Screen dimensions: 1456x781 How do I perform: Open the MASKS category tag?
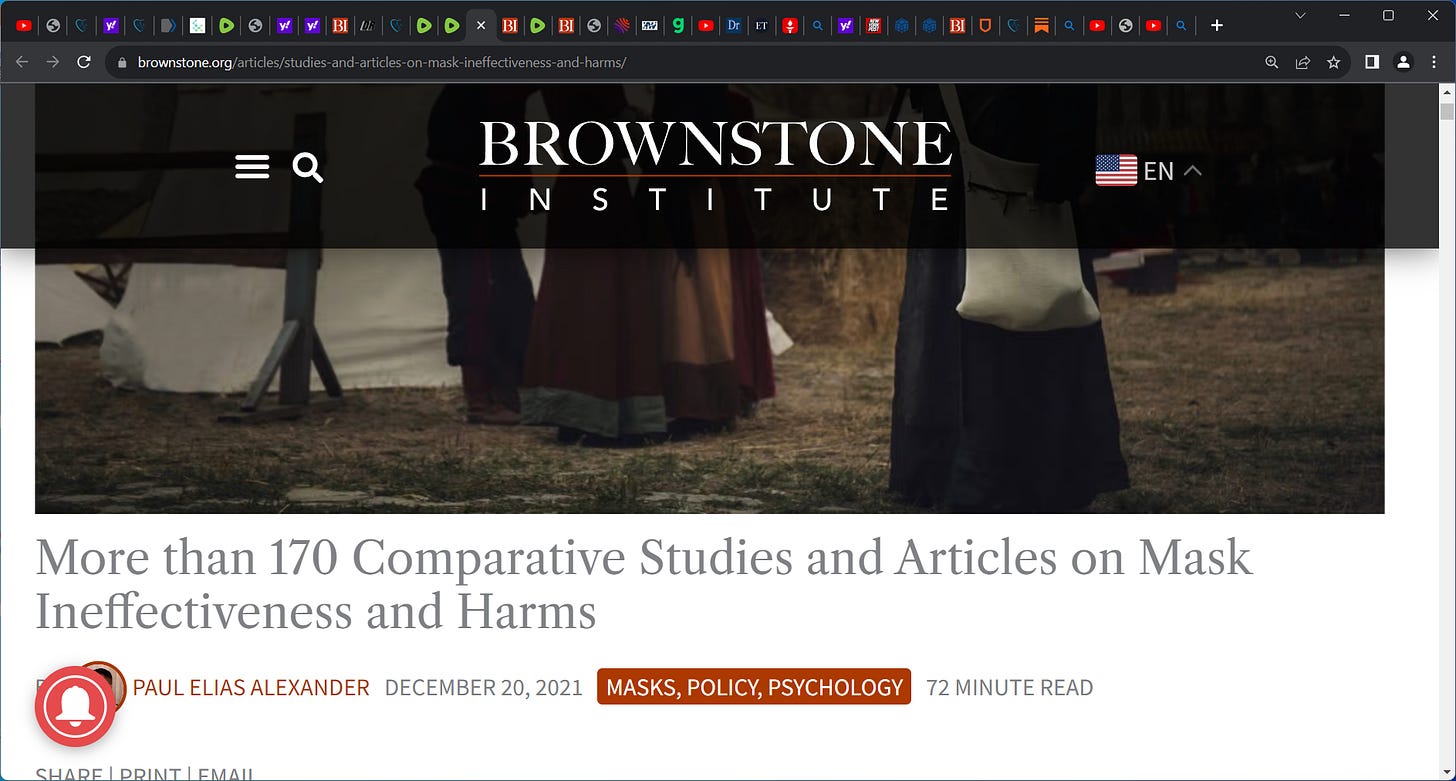click(640, 687)
